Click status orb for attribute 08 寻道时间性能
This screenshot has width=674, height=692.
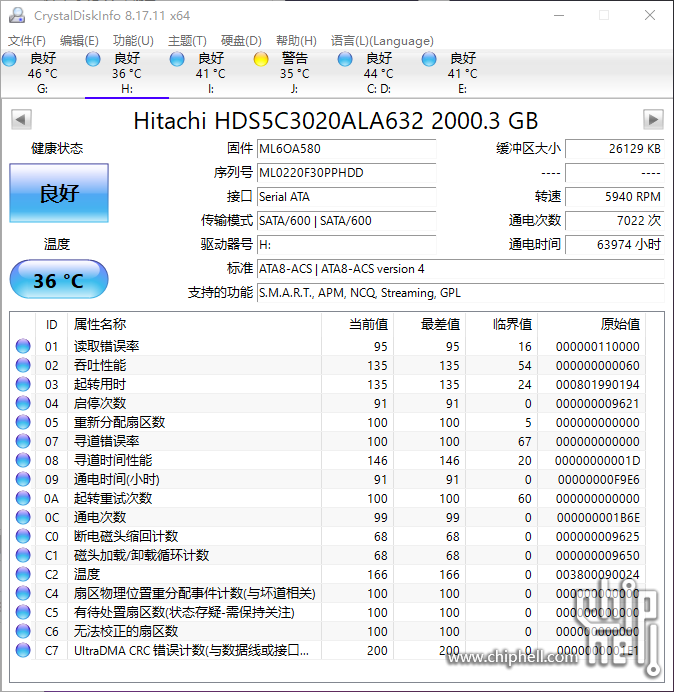(x=23, y=460)
